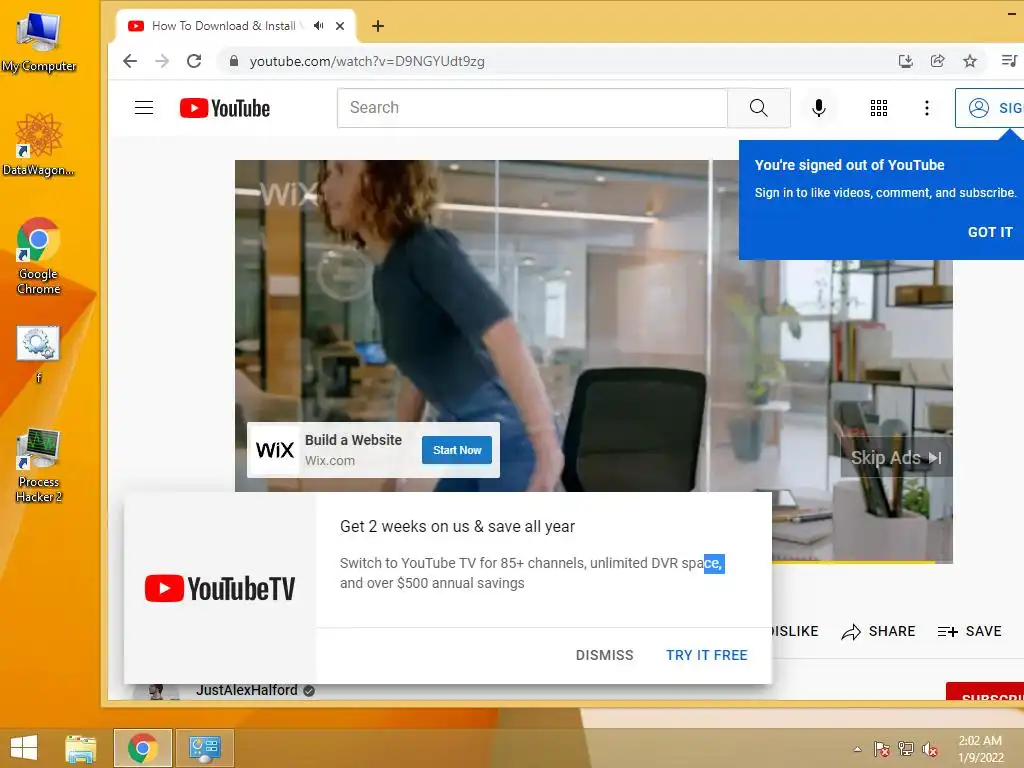Open the Action Center flag tray icon

(881, 749)
